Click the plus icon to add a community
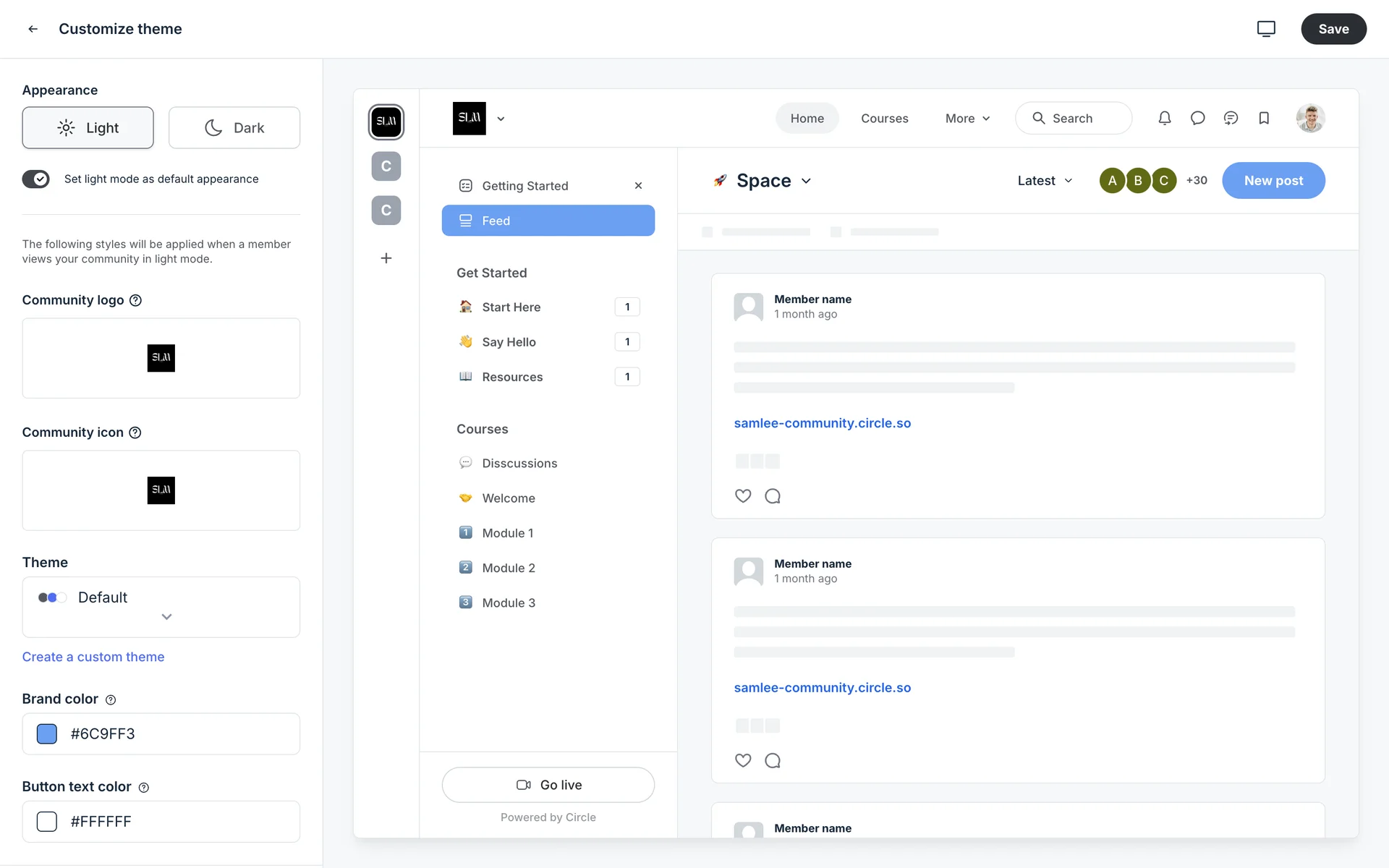The image size is (1389, 868). pos(386,258)
